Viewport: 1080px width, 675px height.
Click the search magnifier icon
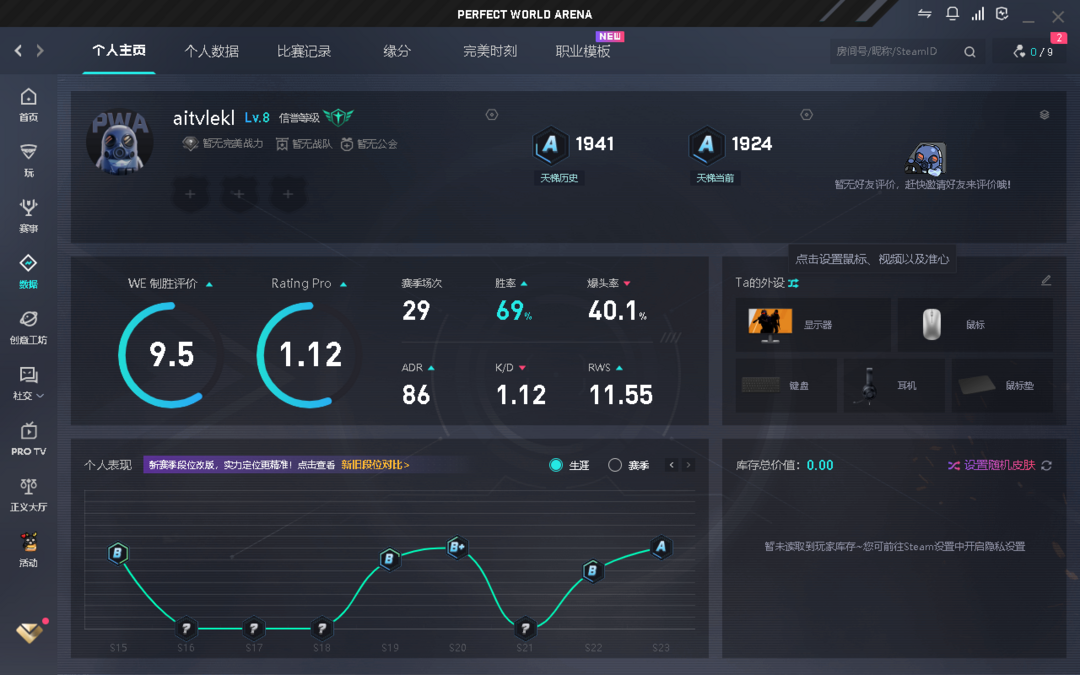click(x=970, y=52)
